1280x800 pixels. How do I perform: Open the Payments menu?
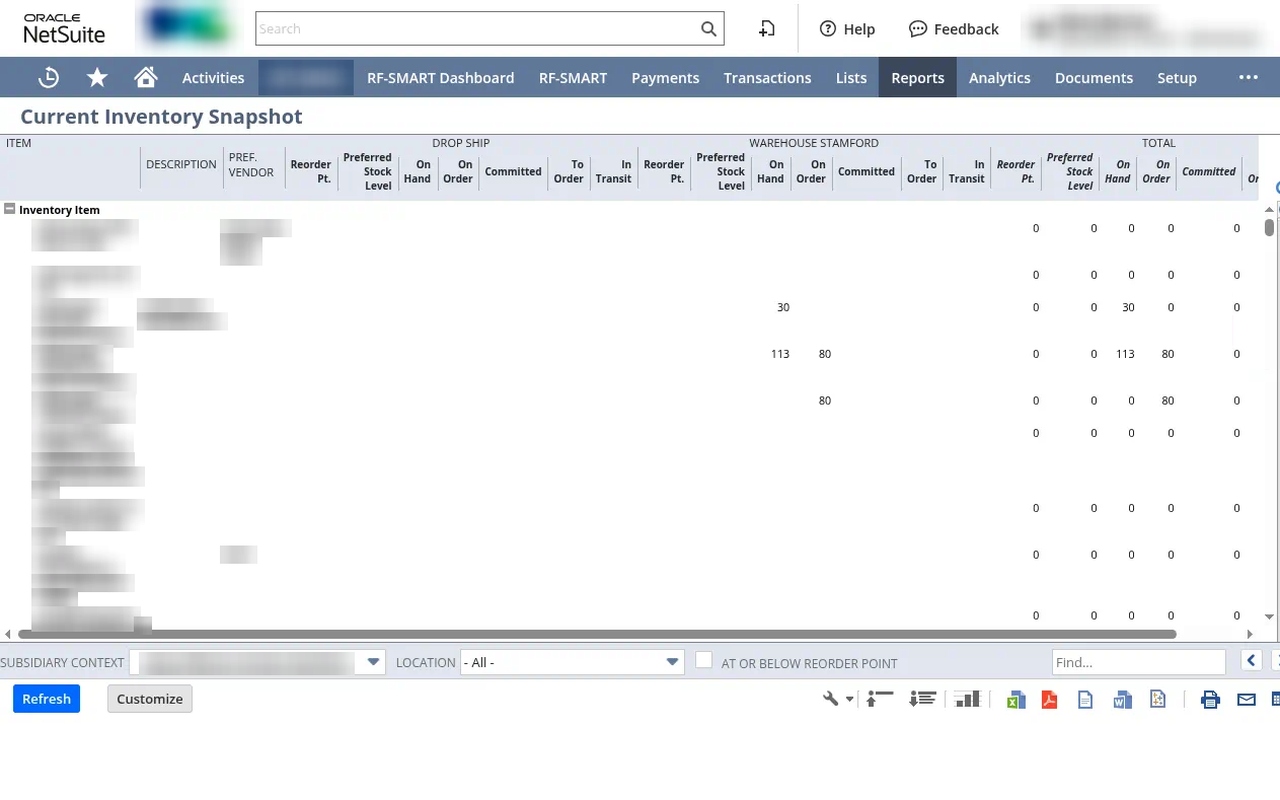coord(665,77)
